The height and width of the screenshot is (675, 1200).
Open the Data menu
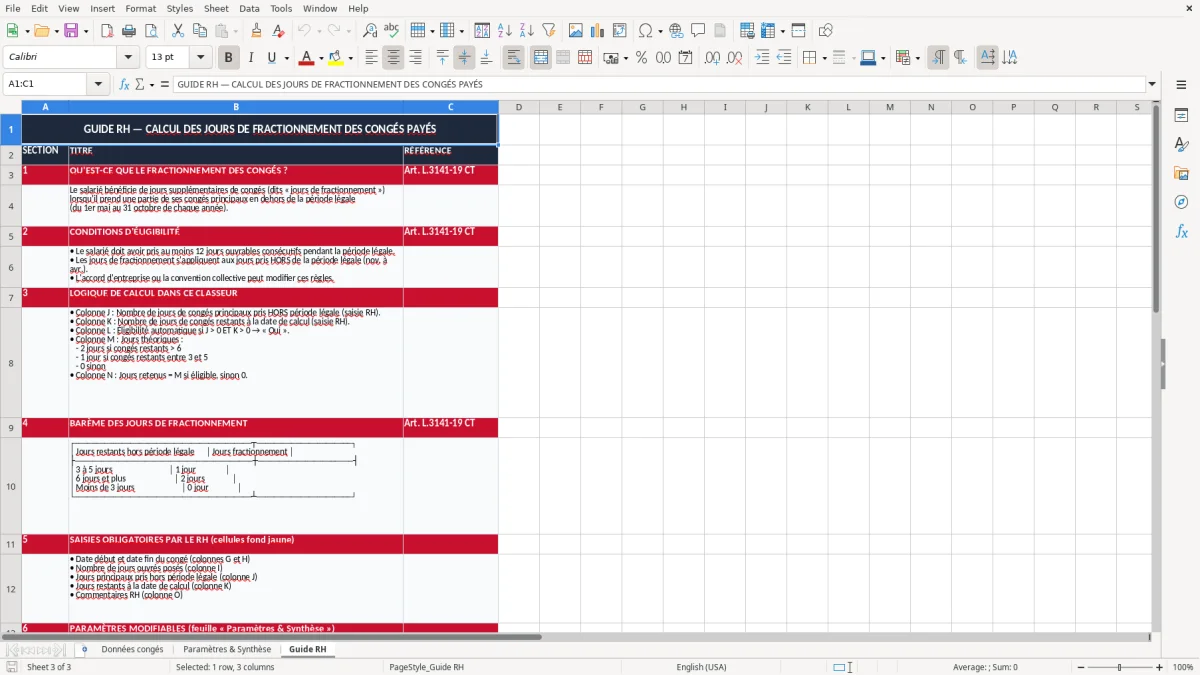[249, 8]
